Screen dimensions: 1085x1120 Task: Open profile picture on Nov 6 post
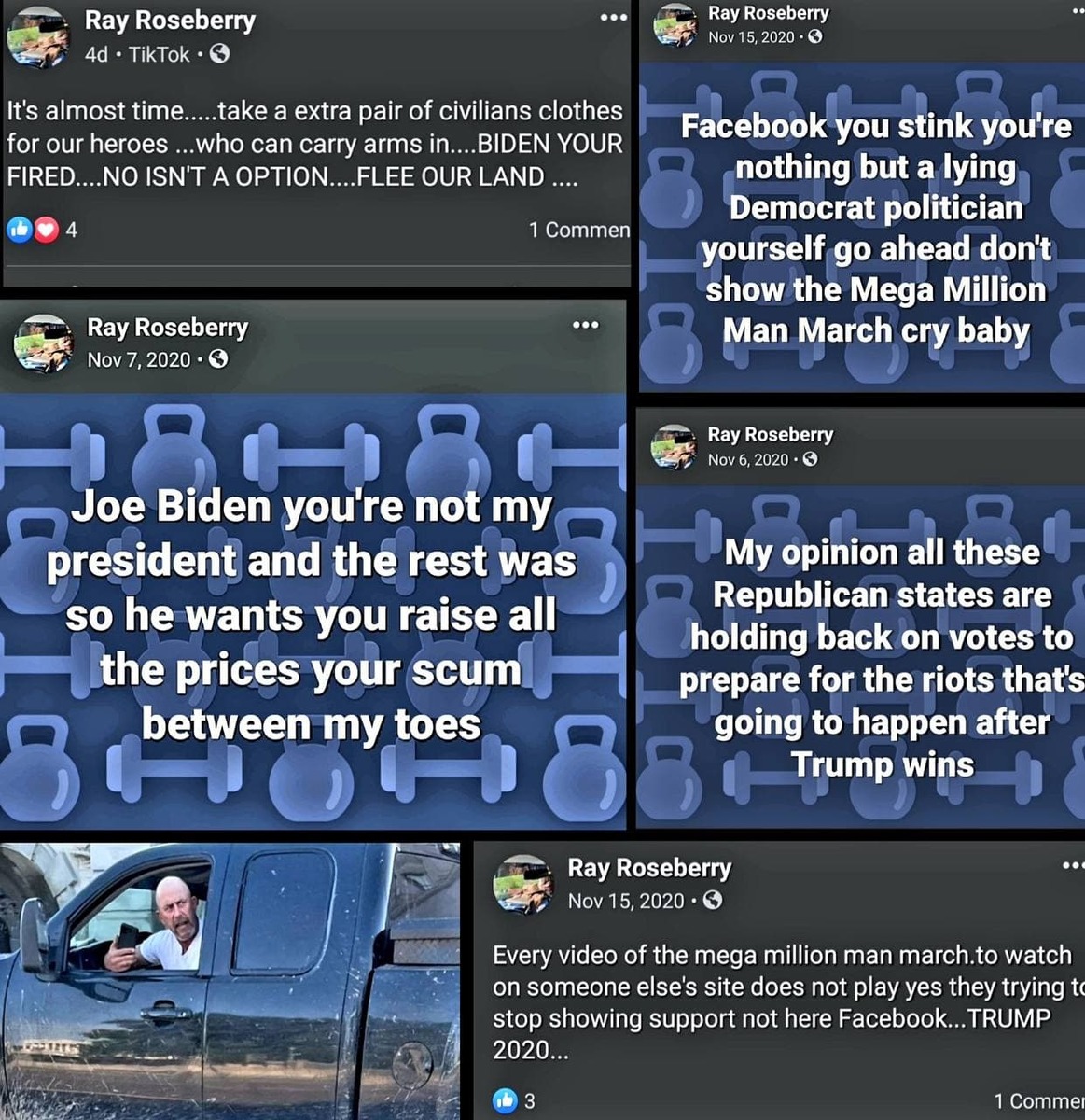point(674,446)
